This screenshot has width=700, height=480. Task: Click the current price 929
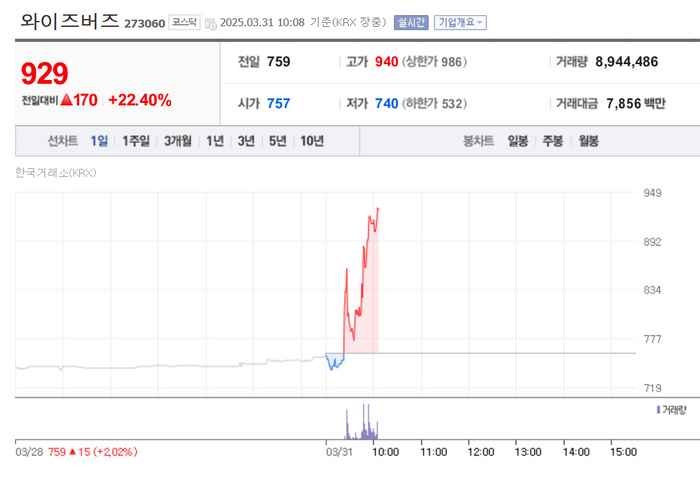point(45,73)
